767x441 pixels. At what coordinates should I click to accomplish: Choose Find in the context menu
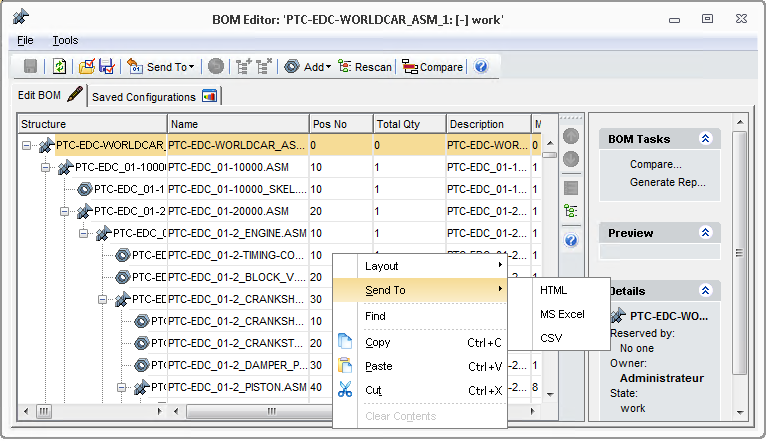420,316
